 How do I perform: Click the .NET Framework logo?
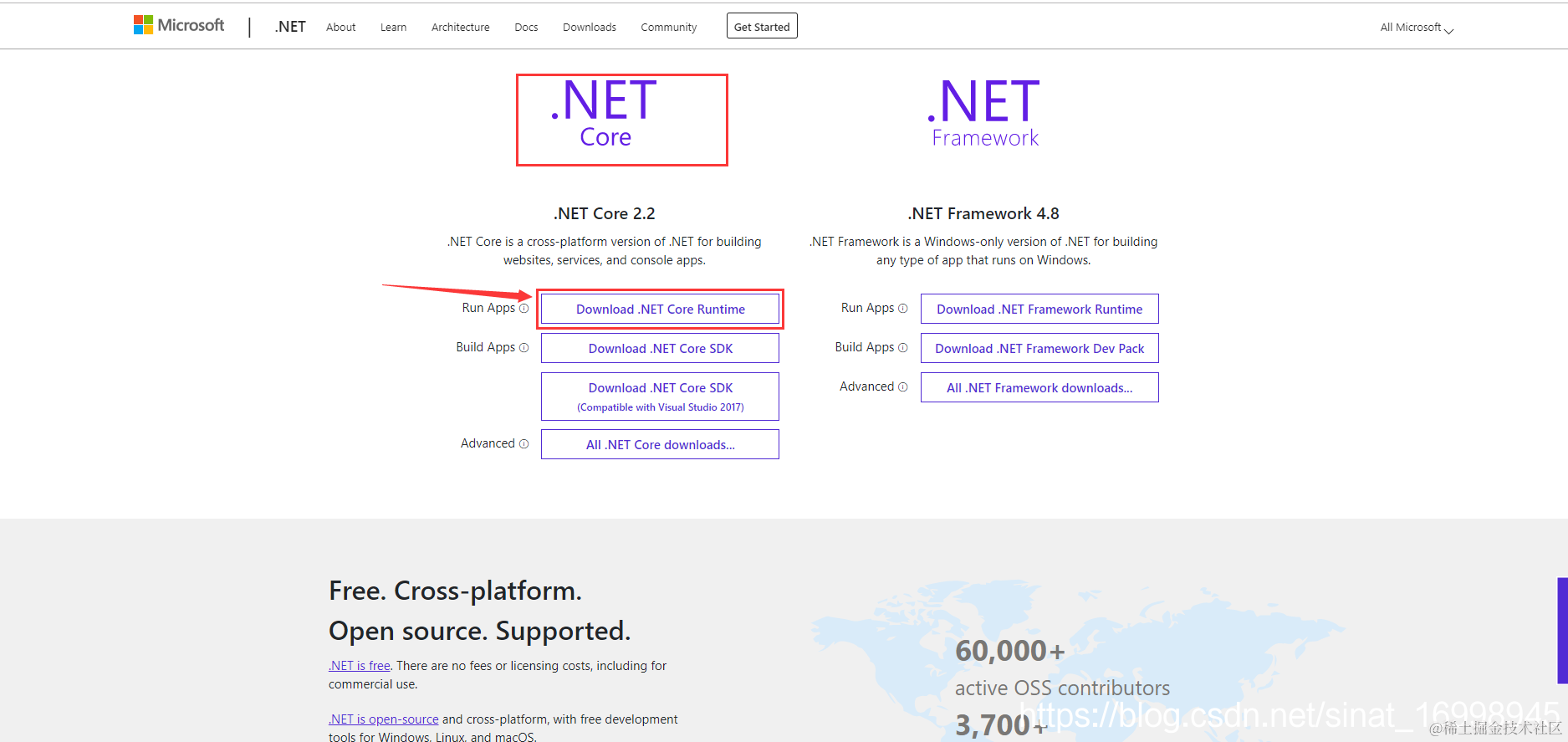click(984, 114)
